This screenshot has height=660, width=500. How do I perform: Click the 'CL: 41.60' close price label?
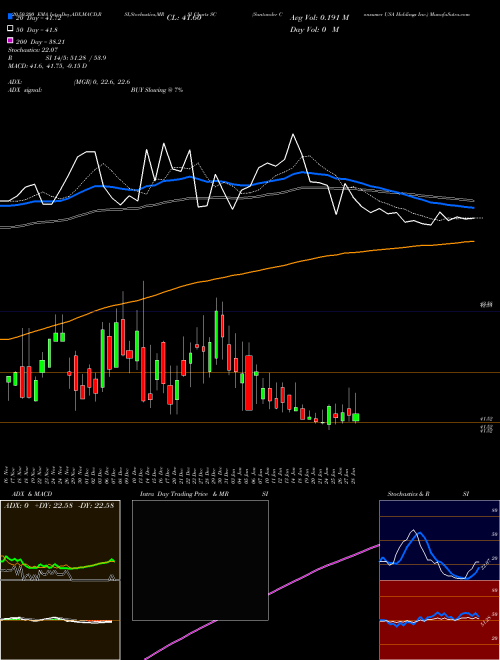tap(184, 18)
